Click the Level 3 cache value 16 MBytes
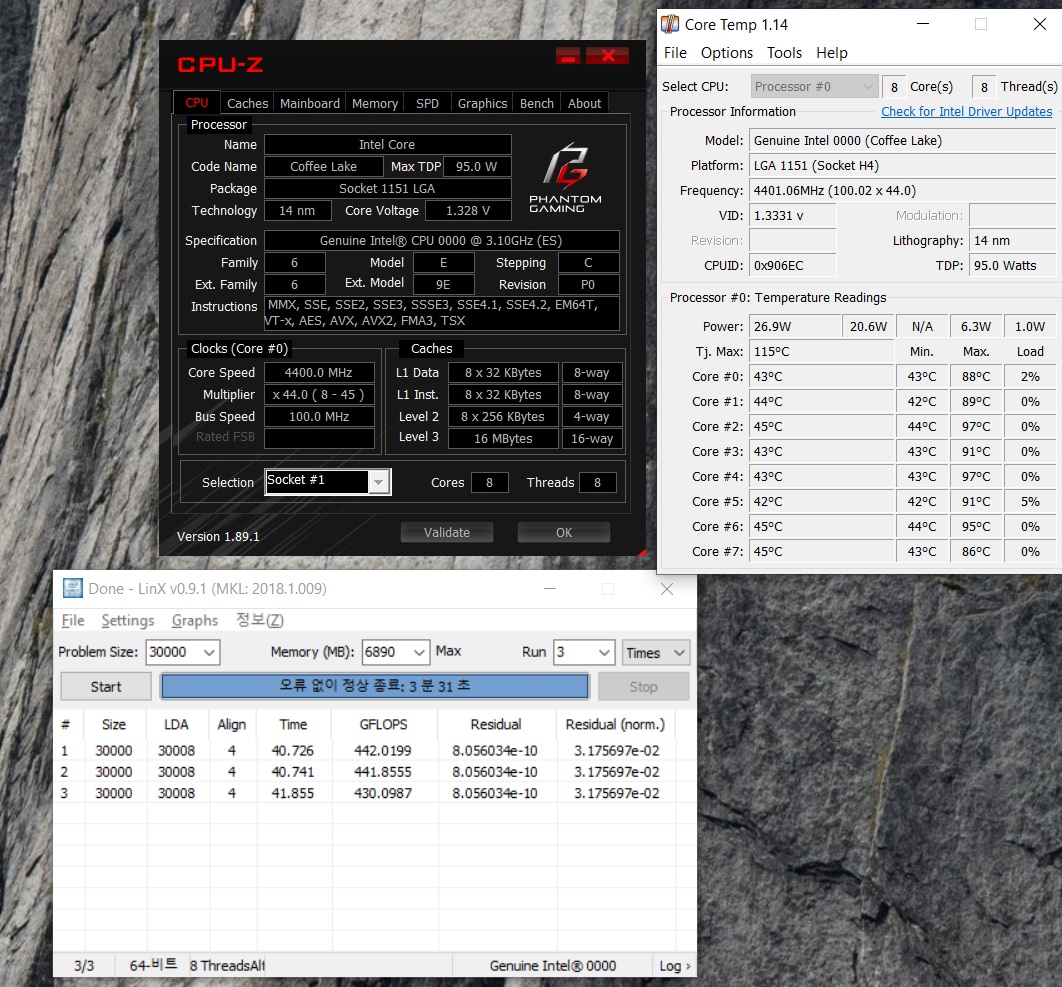Viewport: 1062px width, 987px height. pyautogui.click(x=503, y=438)
